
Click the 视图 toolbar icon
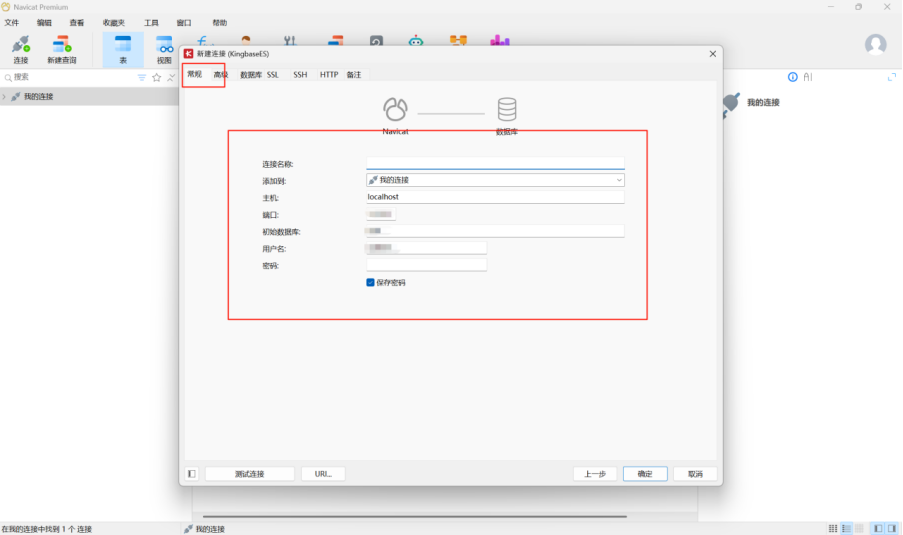164,49
